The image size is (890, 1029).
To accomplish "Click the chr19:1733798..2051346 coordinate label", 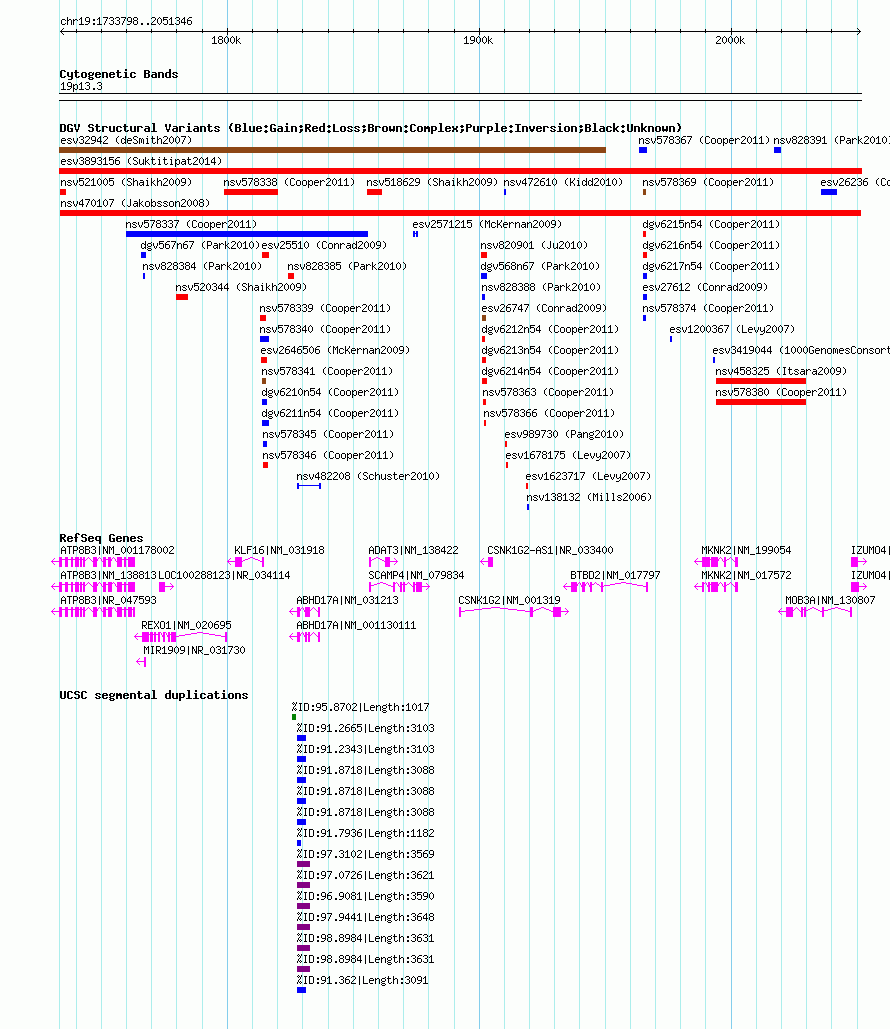I will coord(127,22).
